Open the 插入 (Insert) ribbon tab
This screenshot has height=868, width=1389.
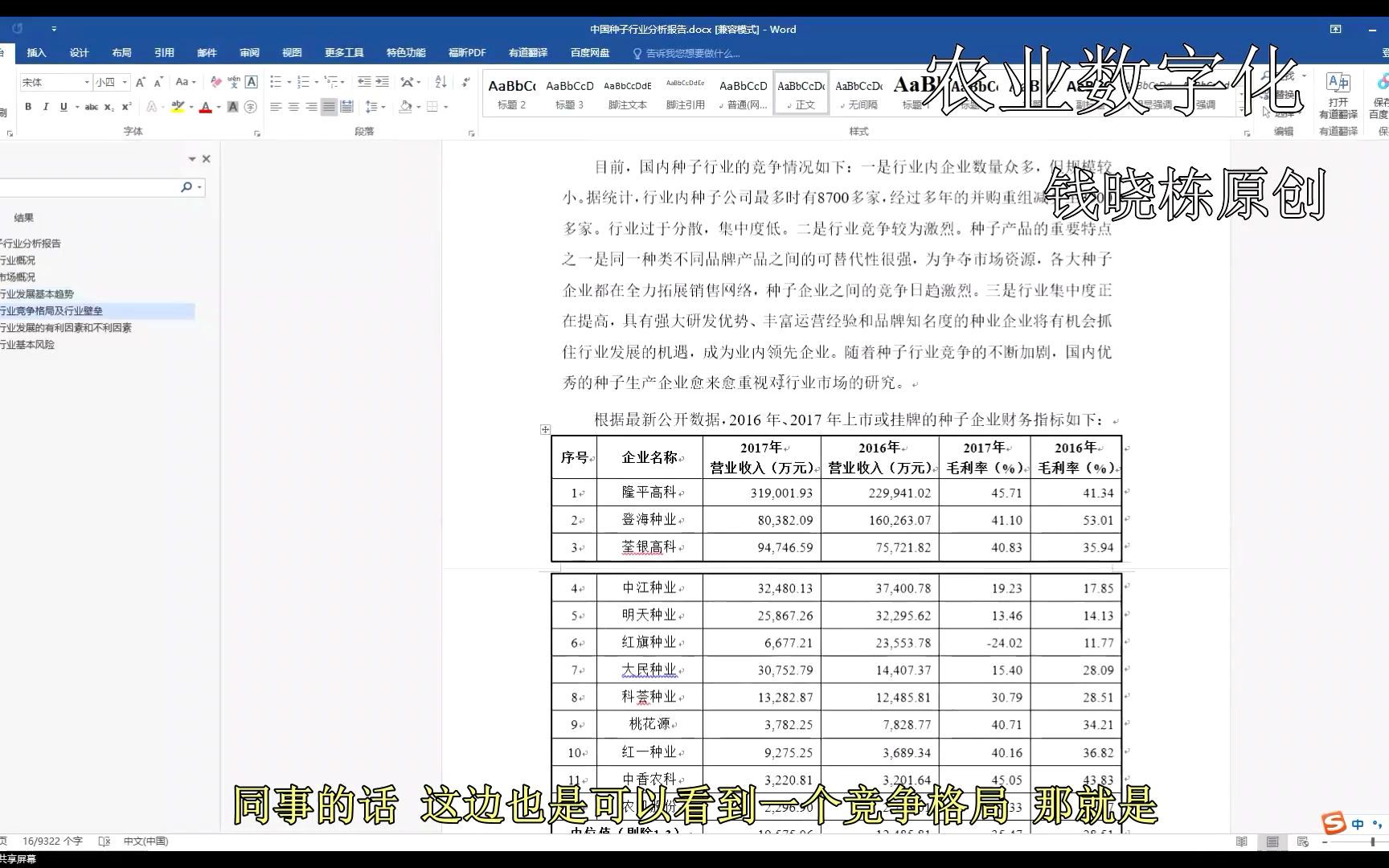pyautogui.click(x=36, y=53)
